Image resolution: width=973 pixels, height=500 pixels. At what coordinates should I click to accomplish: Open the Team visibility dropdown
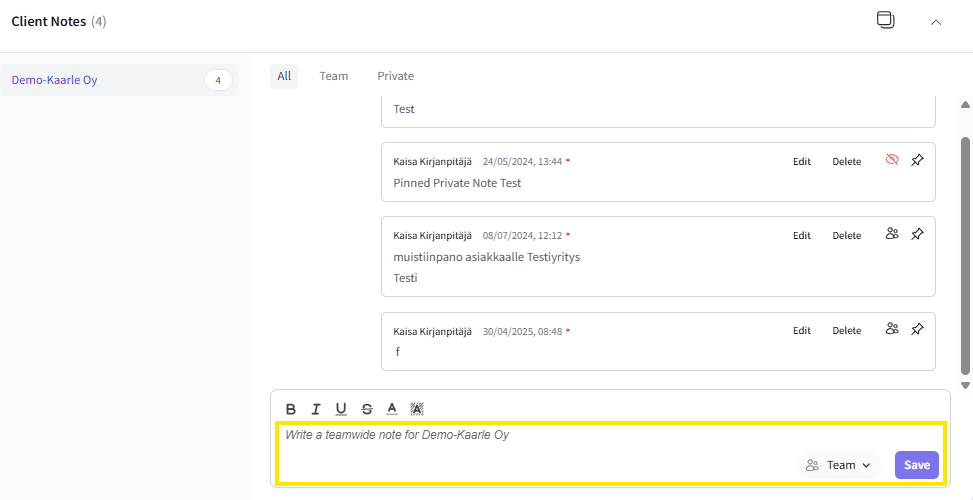(840, 465)
